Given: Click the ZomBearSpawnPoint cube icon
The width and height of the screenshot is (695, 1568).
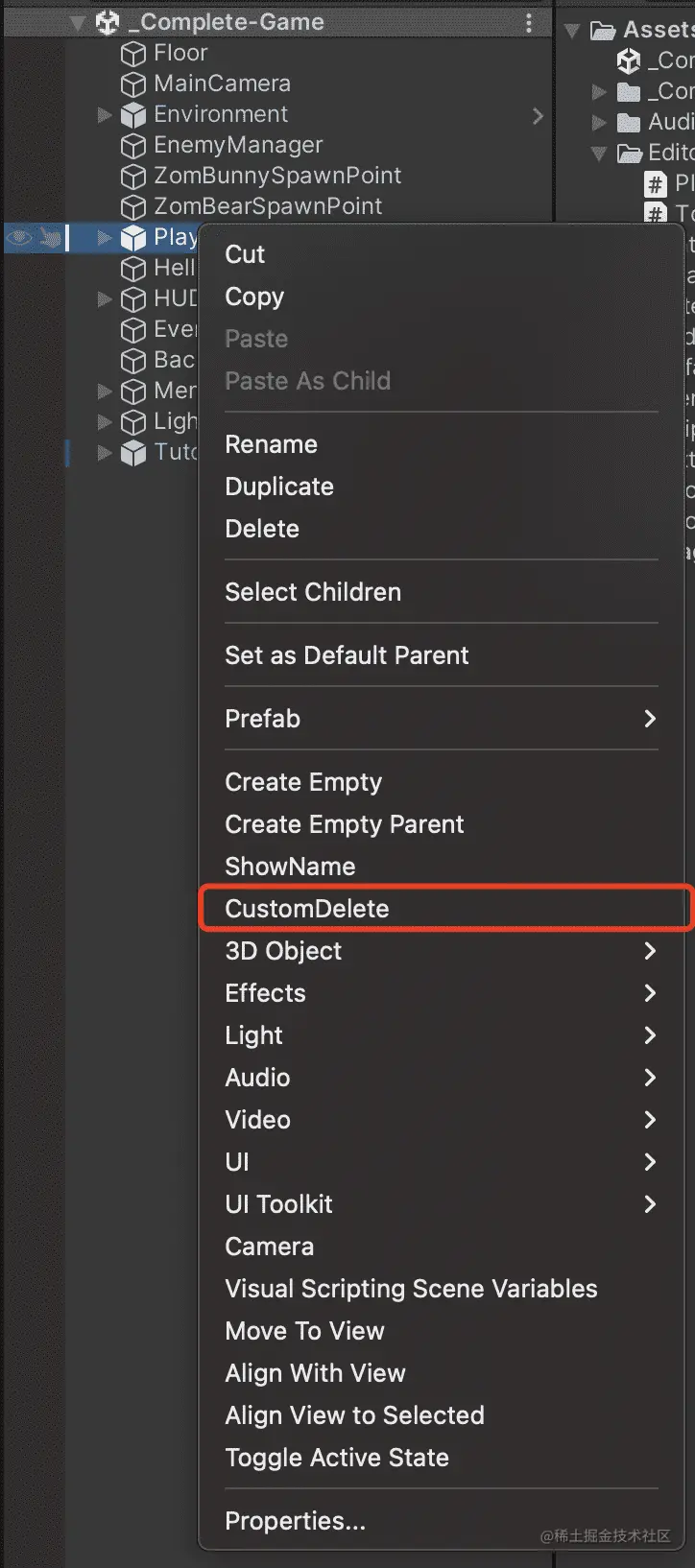Looking at the screenshot, I should coord(133,207).
